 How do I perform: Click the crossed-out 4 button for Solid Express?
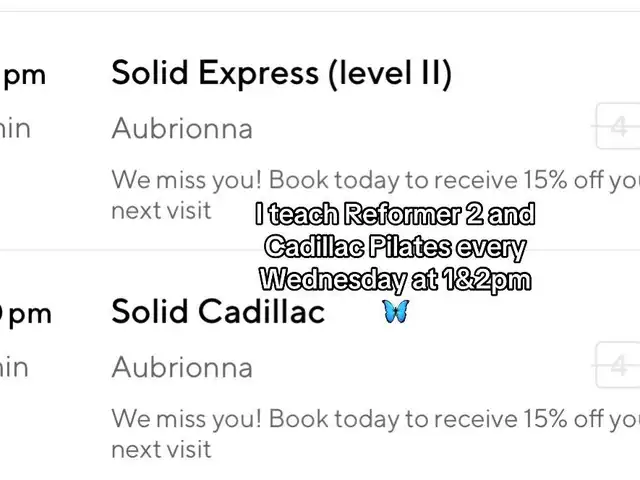click(x=618, y=127)
